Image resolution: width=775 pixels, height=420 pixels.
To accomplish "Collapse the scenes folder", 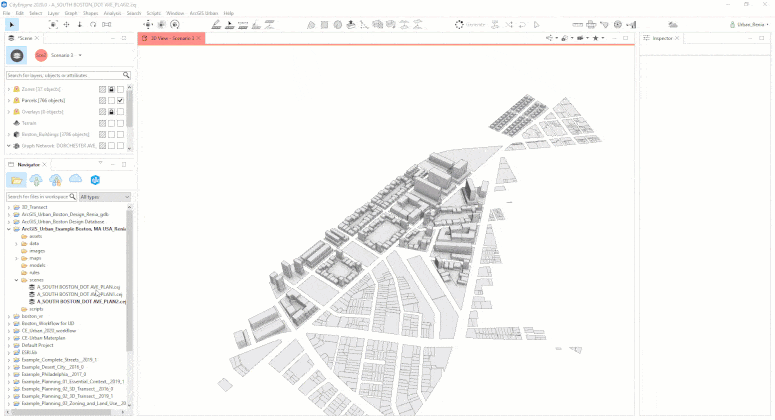I will click(x=16, y=280).
